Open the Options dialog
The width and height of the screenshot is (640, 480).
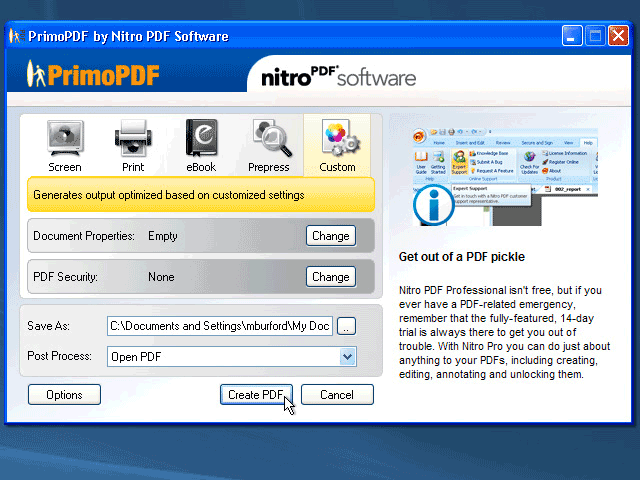[64, 395]
